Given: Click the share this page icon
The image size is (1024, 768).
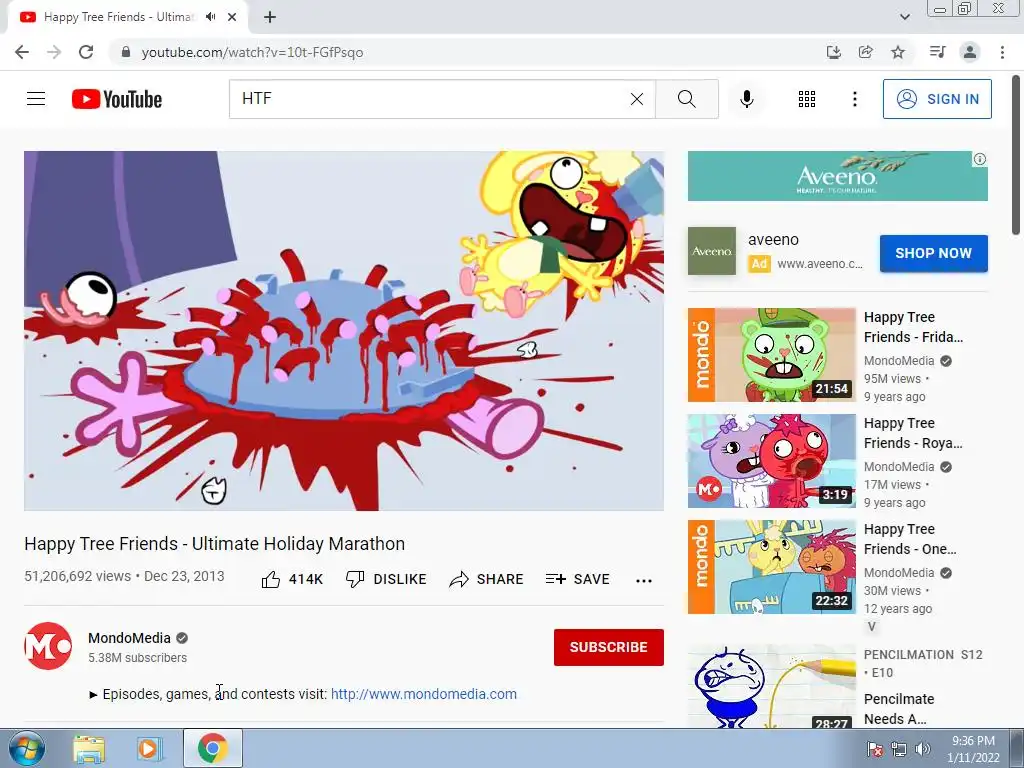Looking at the screenshot, I should click(x=865, y=52).
